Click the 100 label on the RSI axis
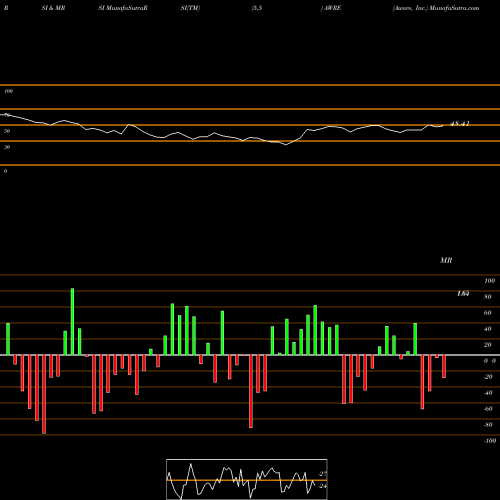The width and height of the screenshot is (500, 500). pyautogui.click(x=9, y=91)
